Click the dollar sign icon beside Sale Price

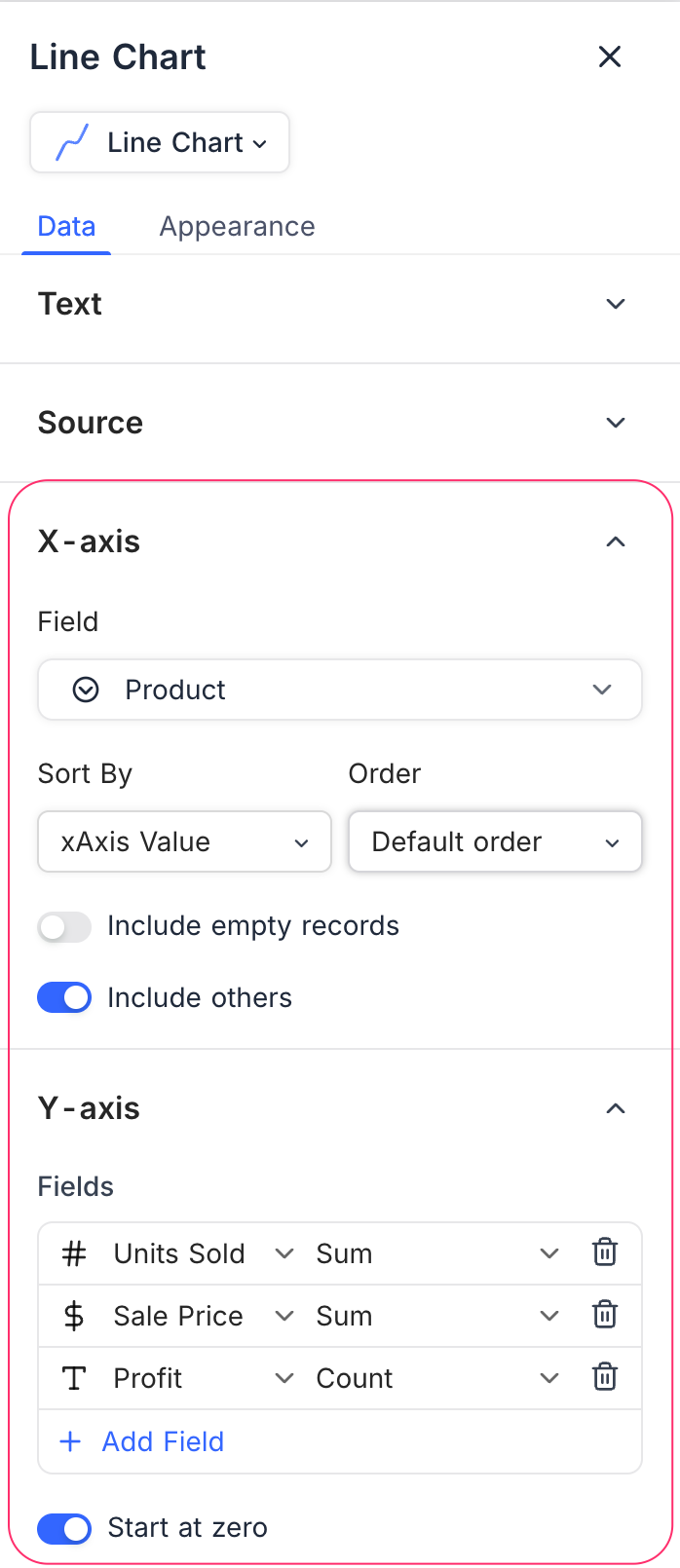click(x=73, y=1315)
